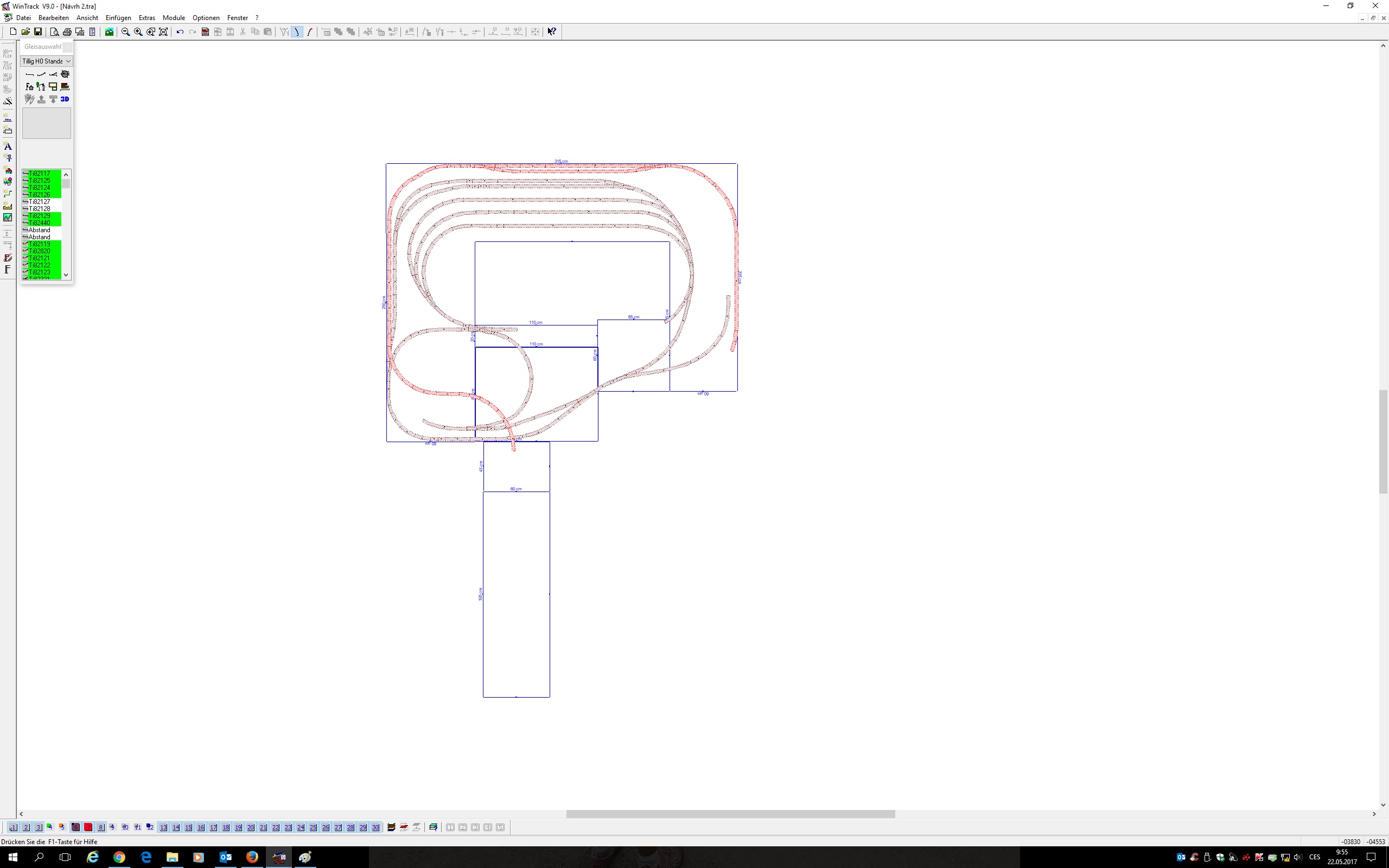1389x868 pixels.
Task: Click the undo arrow icon
Action: click(x=180, y=32)
